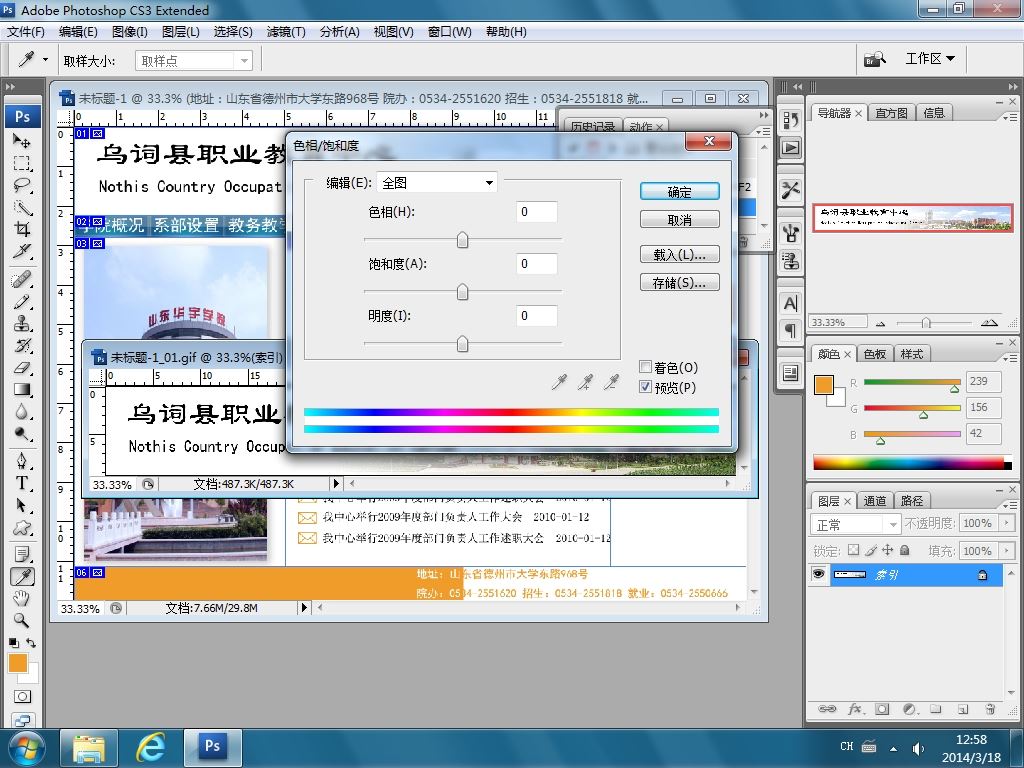Toggle Quick Mask mode in toolbox

[x=22, y=696]
